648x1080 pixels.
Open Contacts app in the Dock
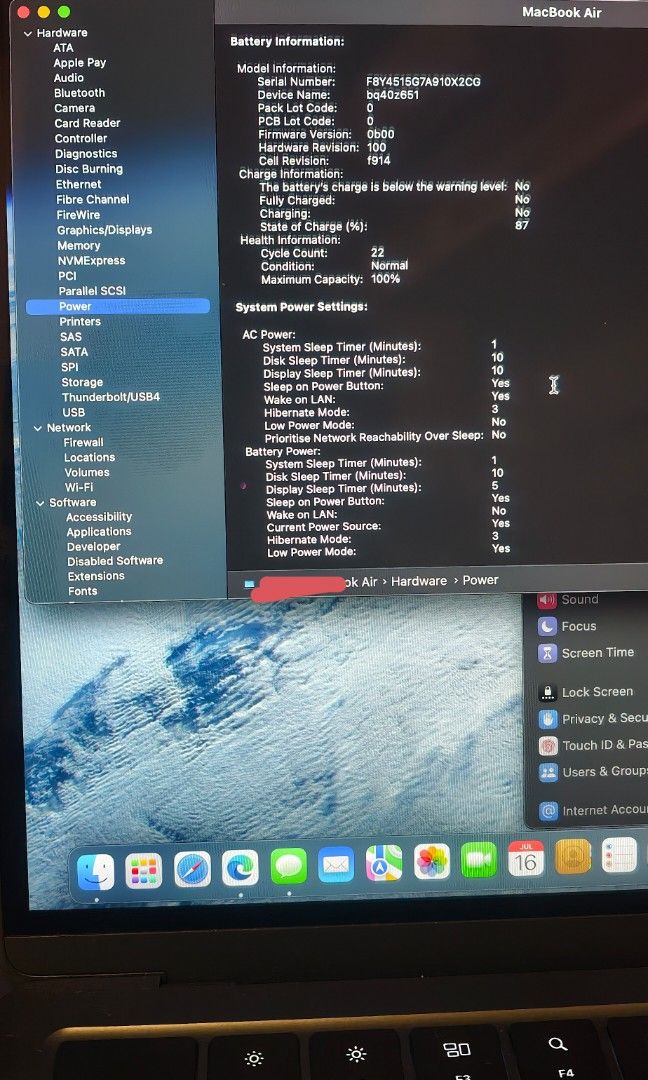pos(573,856)
